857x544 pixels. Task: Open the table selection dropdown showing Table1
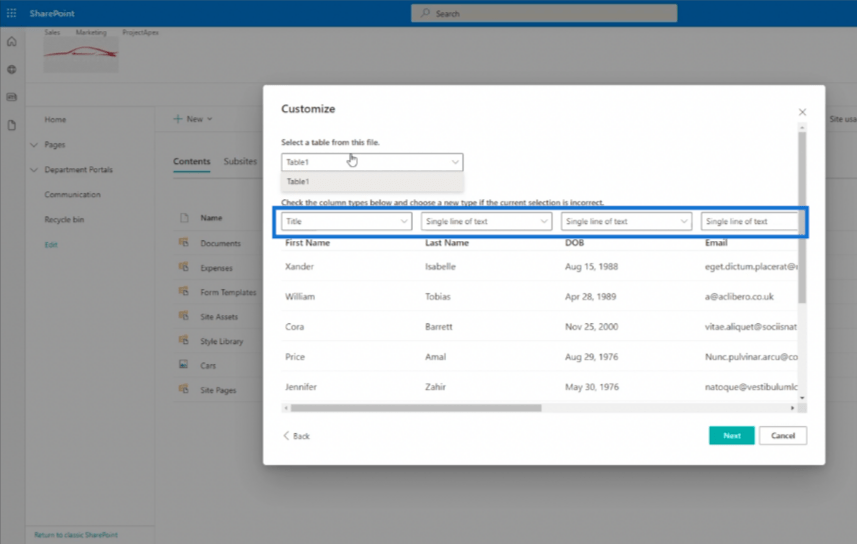point(372,162)
